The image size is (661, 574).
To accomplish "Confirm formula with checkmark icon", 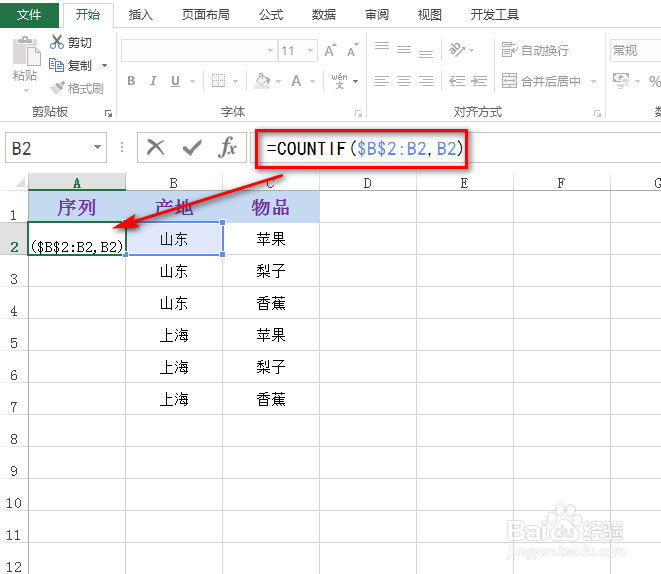I will (192, 148).
